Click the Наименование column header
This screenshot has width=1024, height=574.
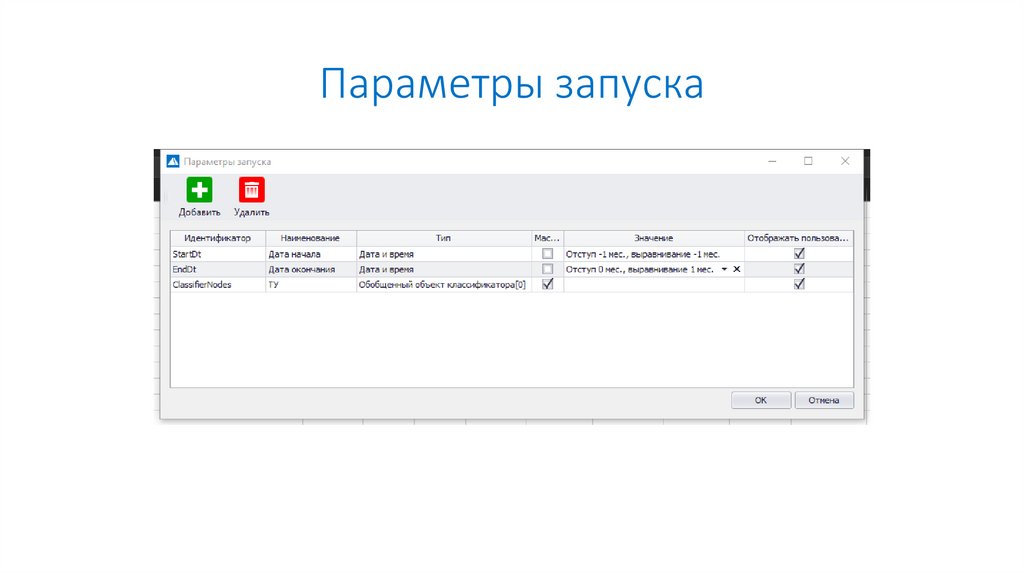(x=310, y=238)
